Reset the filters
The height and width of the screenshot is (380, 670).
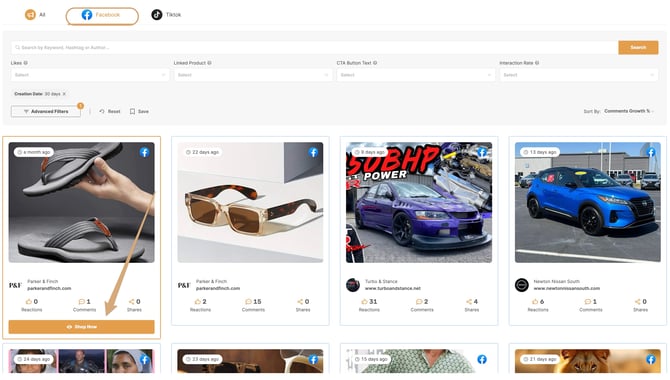pos(110,111)
